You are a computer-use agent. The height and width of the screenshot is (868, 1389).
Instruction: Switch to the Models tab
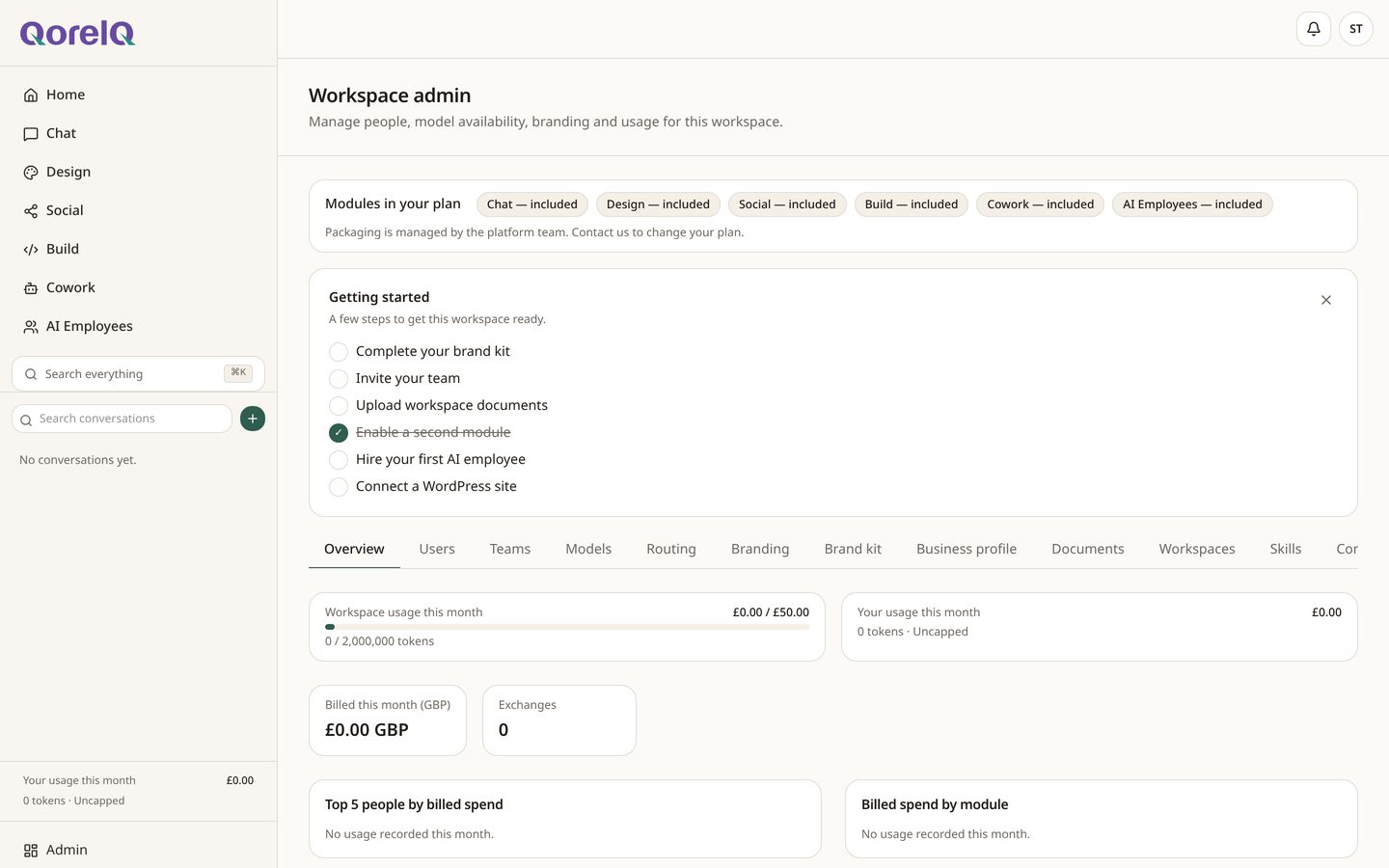coord(588,549)
